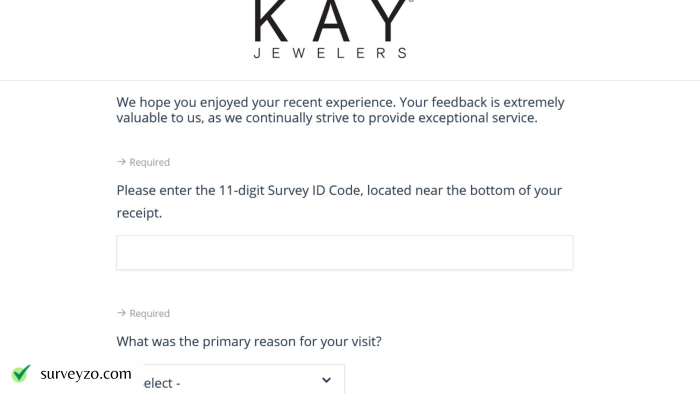This screenshot has height=394, width=700.
Task: Click the 'Please enter the 11-digit Survey ID Code' question
Action: 339,202
